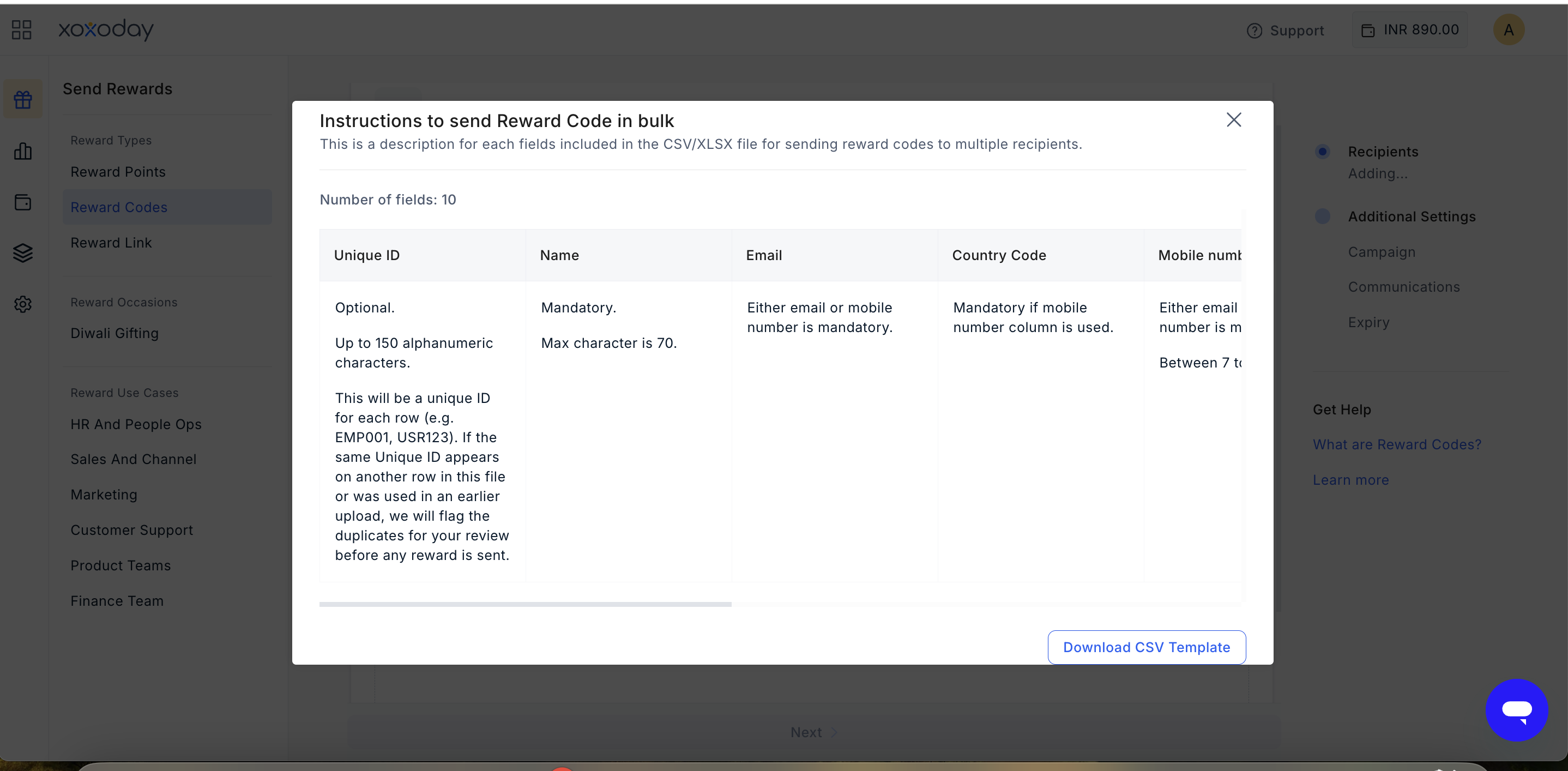Open HR And People Ops use case
The width and height of the screenshot is (1568, 771).
pos(136,424)
